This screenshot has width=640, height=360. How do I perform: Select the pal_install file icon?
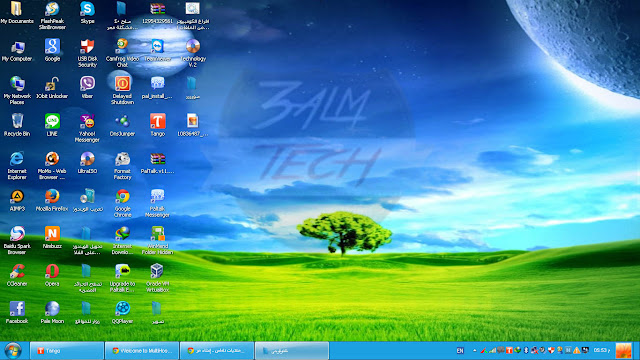click(157, 88)
